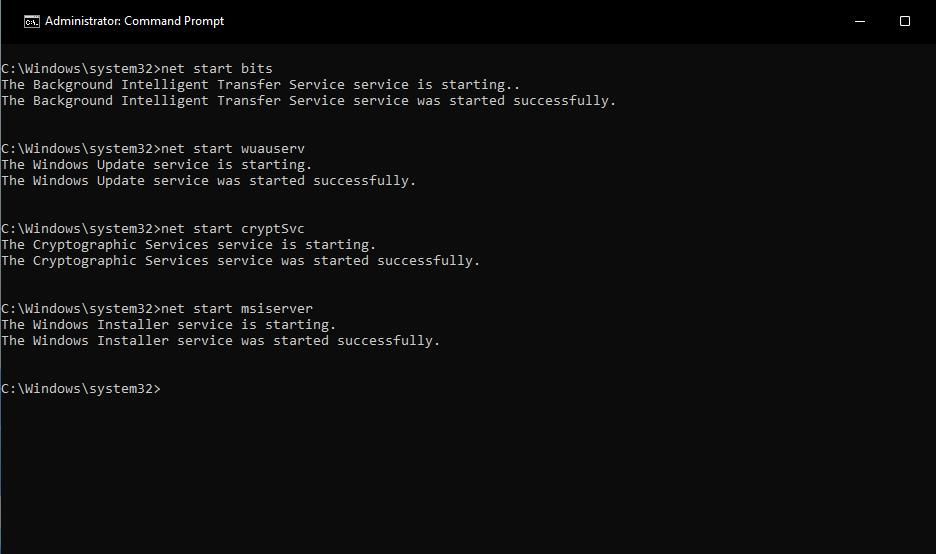
Task: Click the "Administrator: Command Prompt" title text
Action: point(135,21)
